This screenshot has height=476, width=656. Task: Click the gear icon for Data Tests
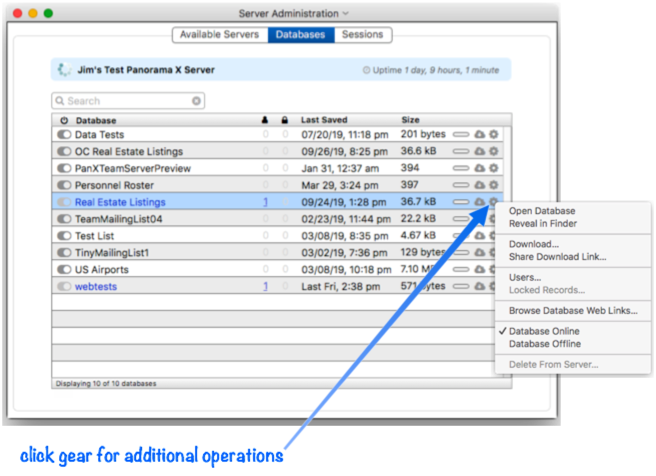click(x=493, y=134)
